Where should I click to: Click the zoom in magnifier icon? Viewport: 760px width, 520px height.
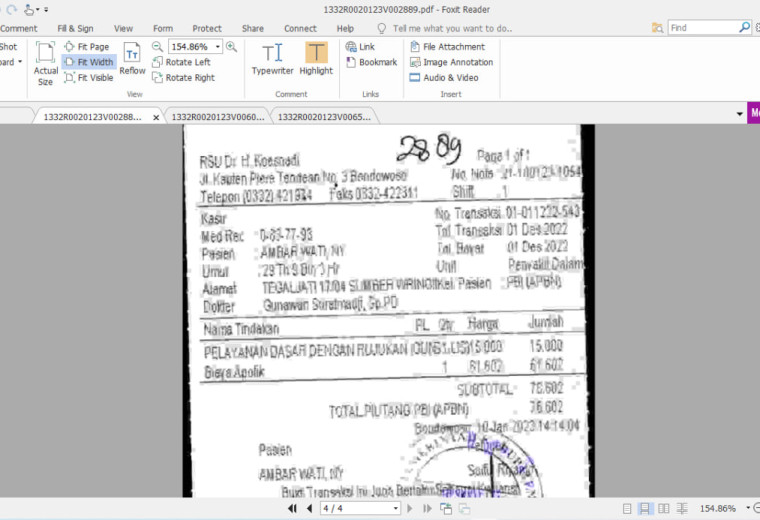[x=232, y=47]
